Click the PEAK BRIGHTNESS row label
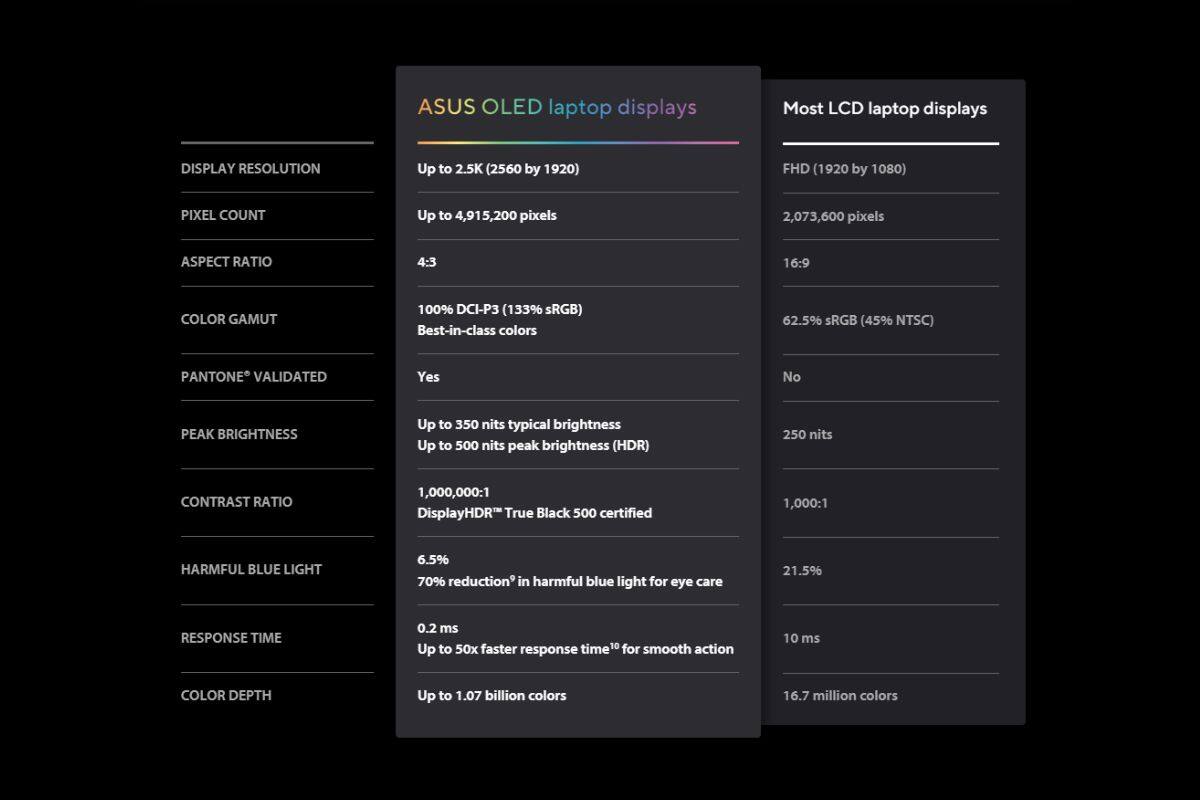The width and height of the screenshot is (1200, 800). [239, 434]
